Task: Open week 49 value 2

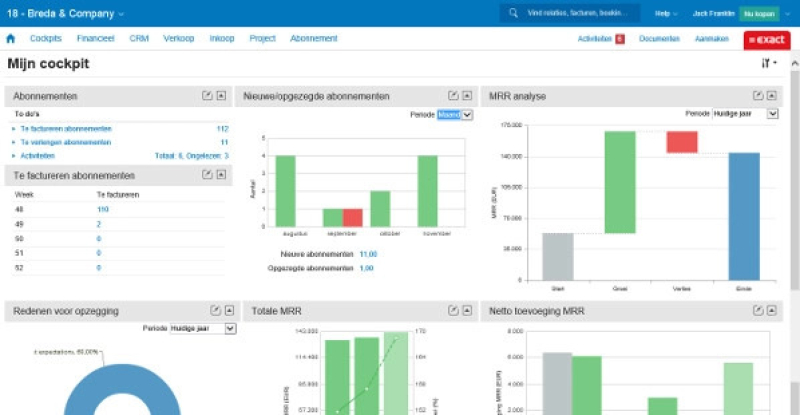Action: point(98,224)
